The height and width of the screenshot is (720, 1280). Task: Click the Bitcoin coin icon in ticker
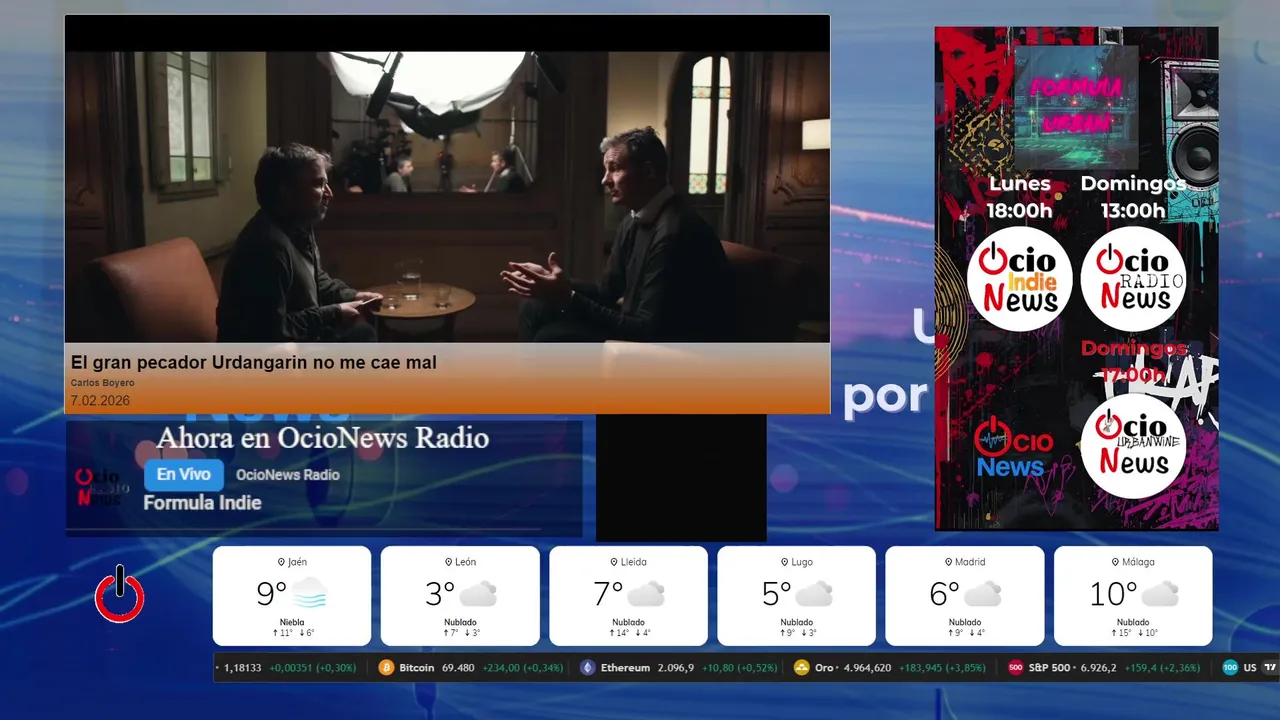tap(387, 668)
